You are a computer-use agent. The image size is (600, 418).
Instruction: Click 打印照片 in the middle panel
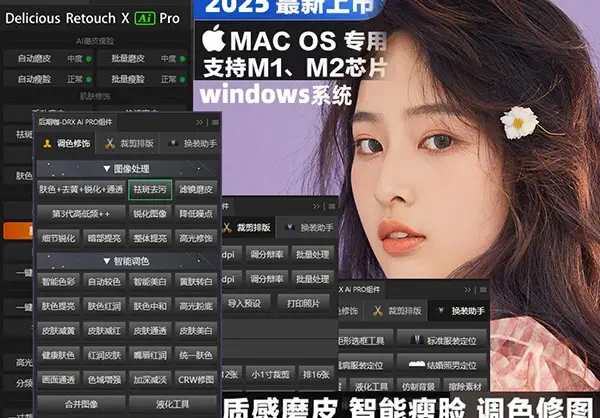[303, 304]
